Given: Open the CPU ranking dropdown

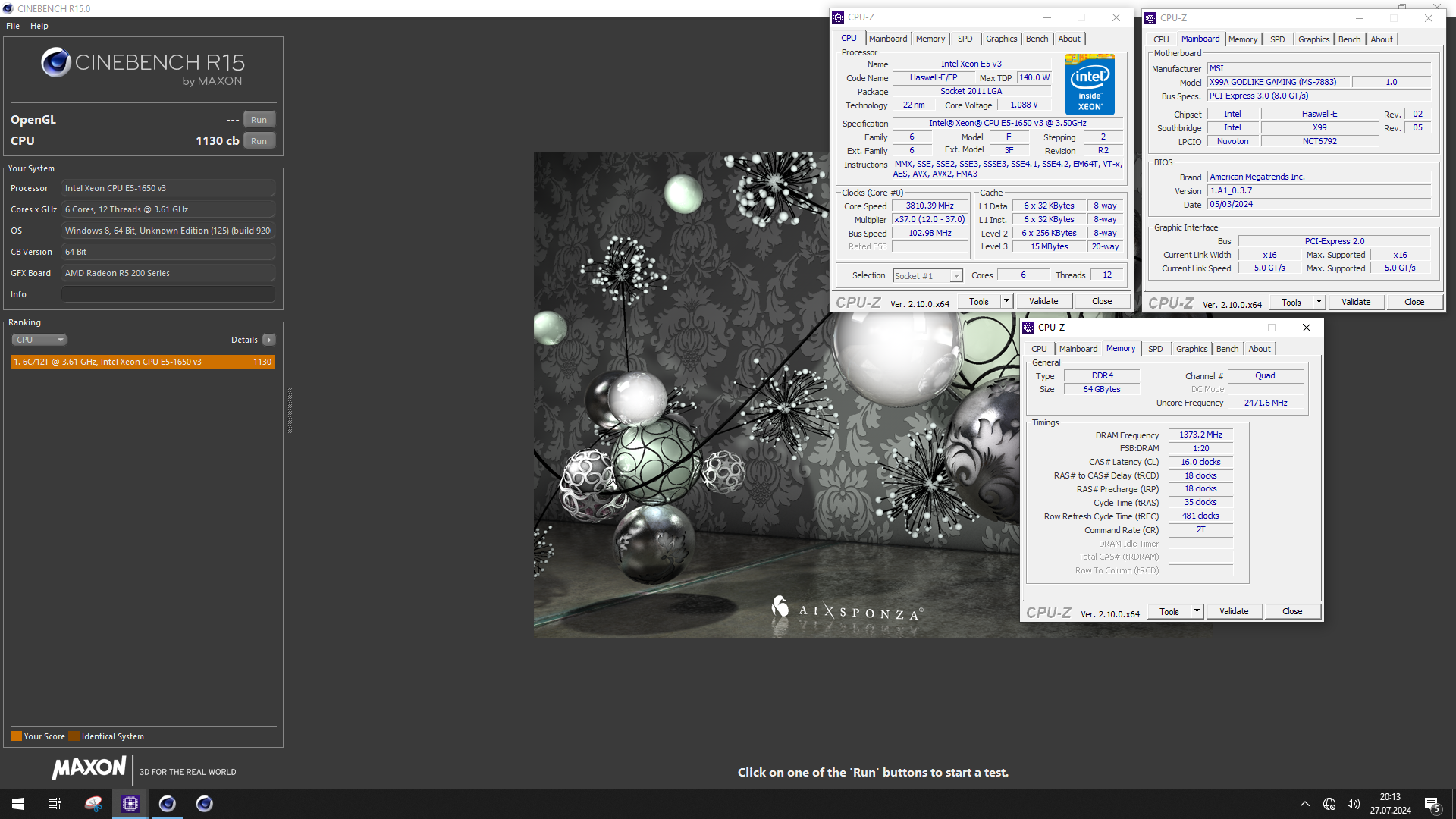Looking at the screenshot, I should pyautogui.click(x=39, y=340).
